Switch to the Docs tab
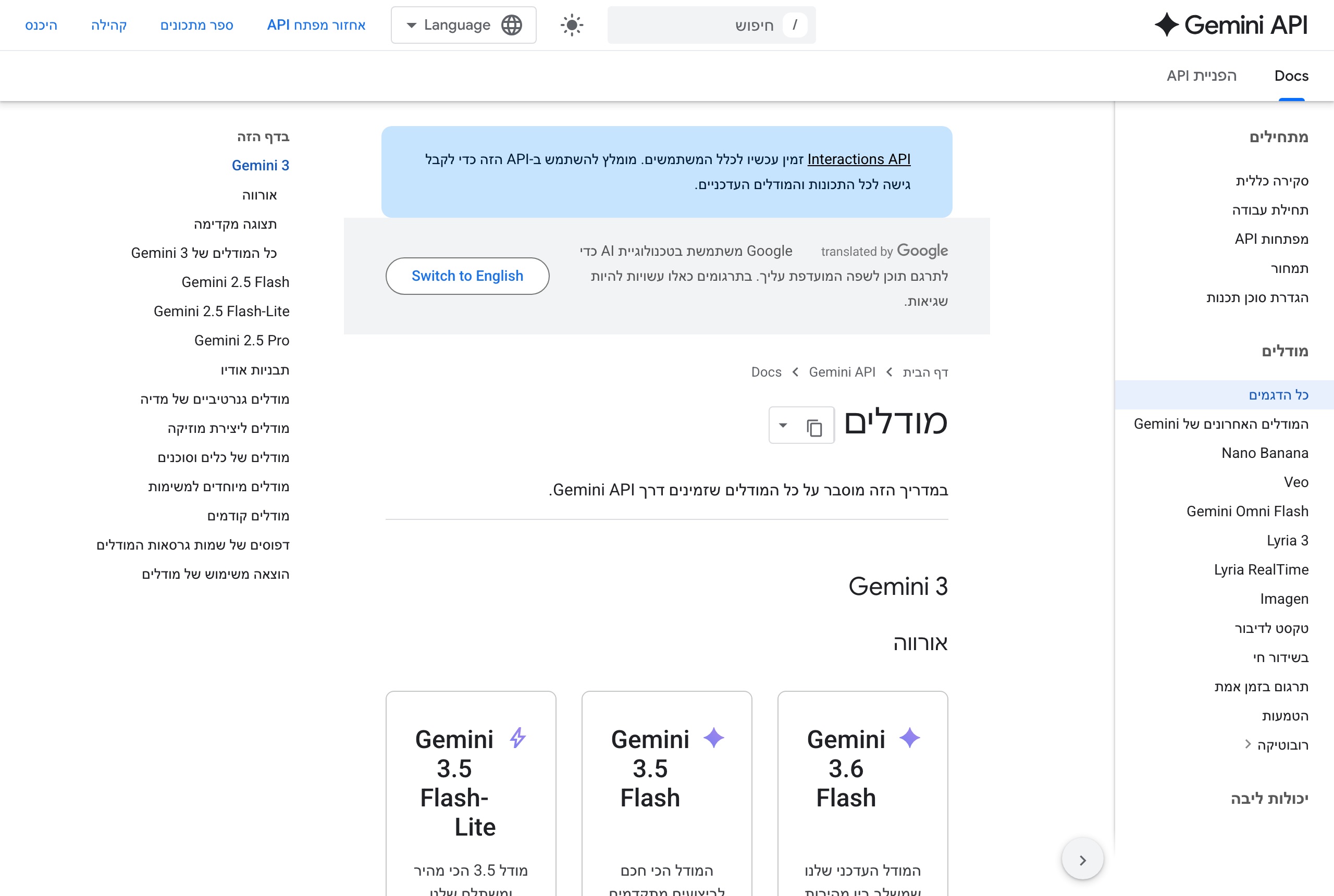The image size is (1334, 896). coord(1291,76)
